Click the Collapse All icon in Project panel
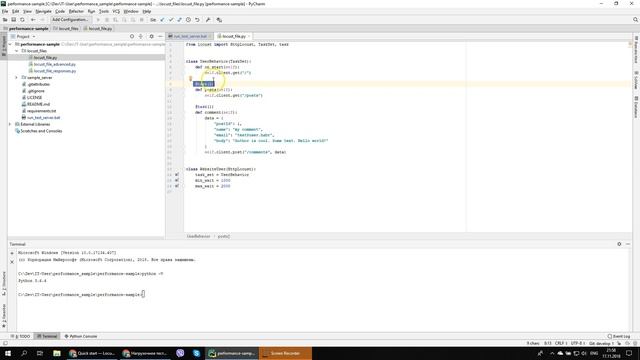 tap(141, 36)
